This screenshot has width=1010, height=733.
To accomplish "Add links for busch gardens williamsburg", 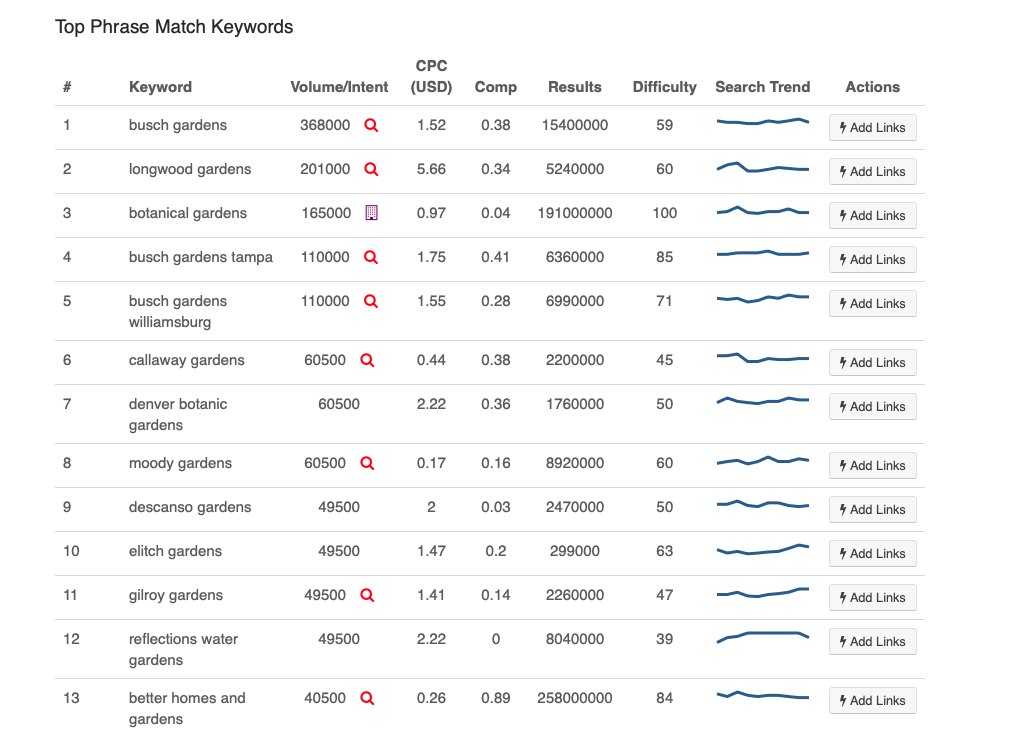I will pyautogui.click(x=873, y=303).
